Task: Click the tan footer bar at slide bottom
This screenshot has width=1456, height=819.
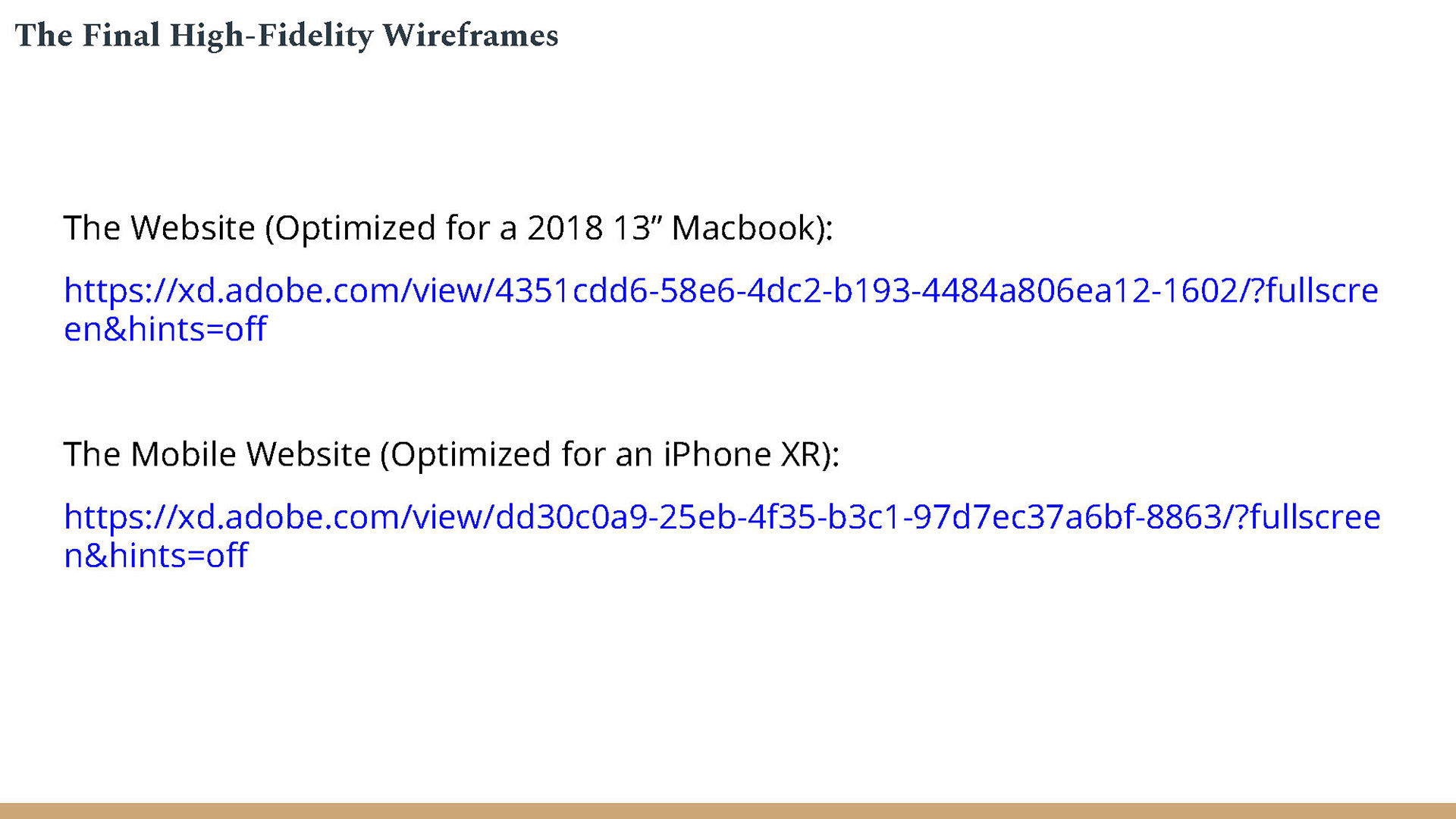Action: (x=728, y=811)
